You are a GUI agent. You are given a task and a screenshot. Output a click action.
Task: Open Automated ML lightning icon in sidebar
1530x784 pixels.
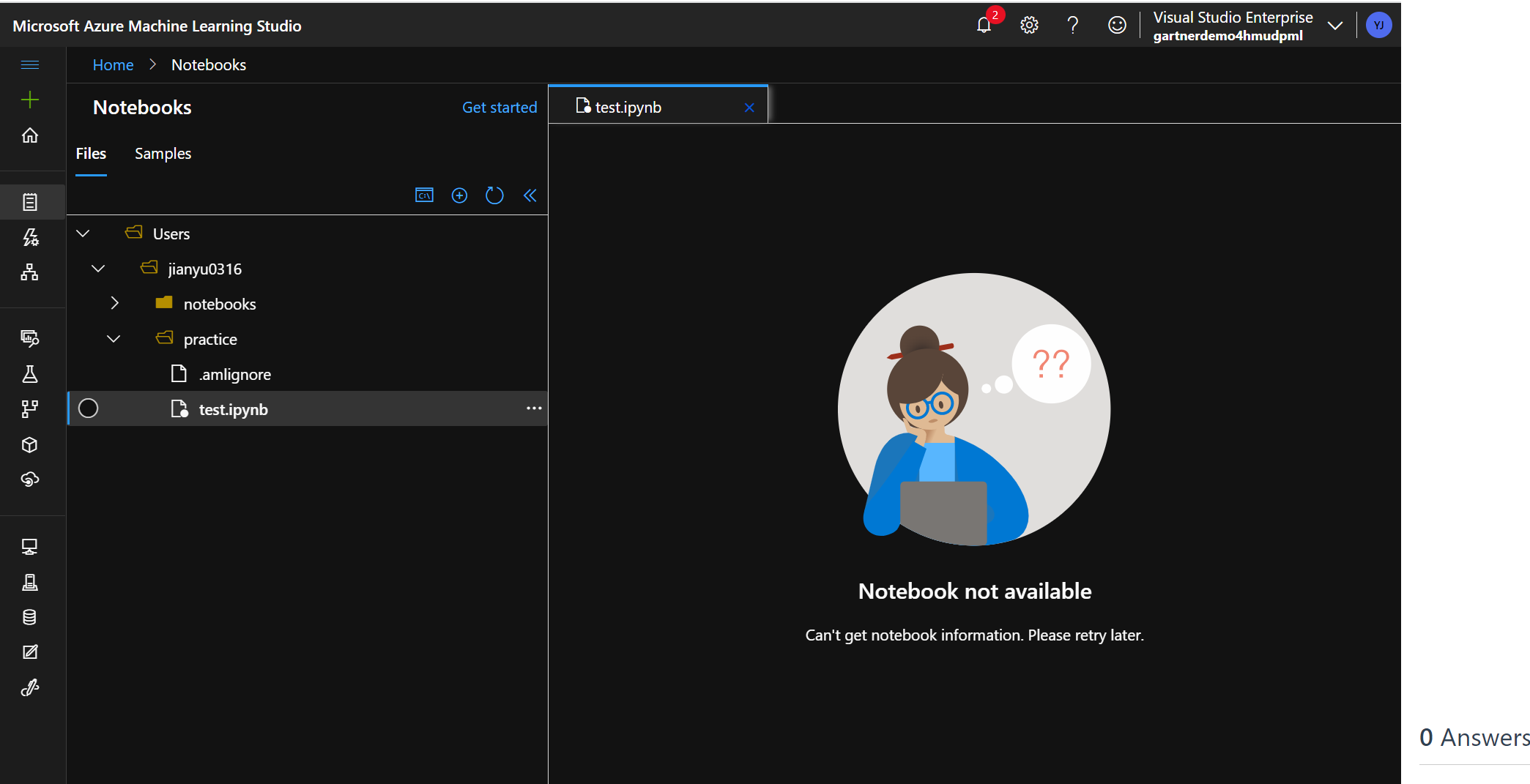click(30, 237)
